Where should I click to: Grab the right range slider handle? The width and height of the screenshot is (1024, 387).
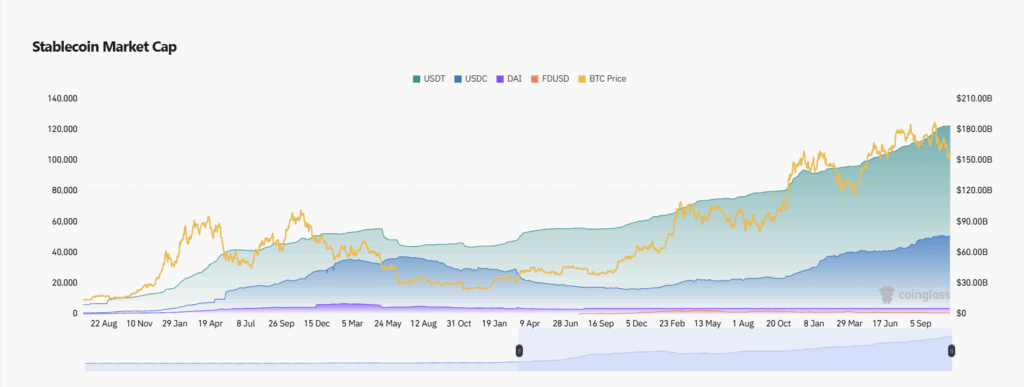952,351
